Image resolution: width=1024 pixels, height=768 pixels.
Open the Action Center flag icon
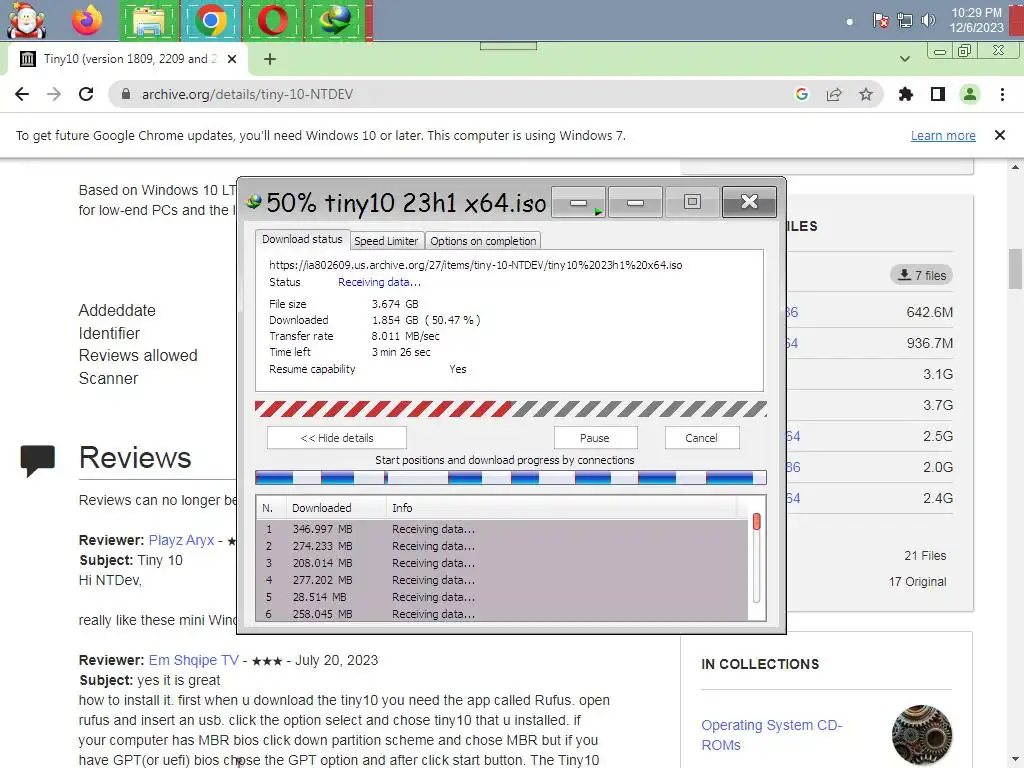pos(880,20)
